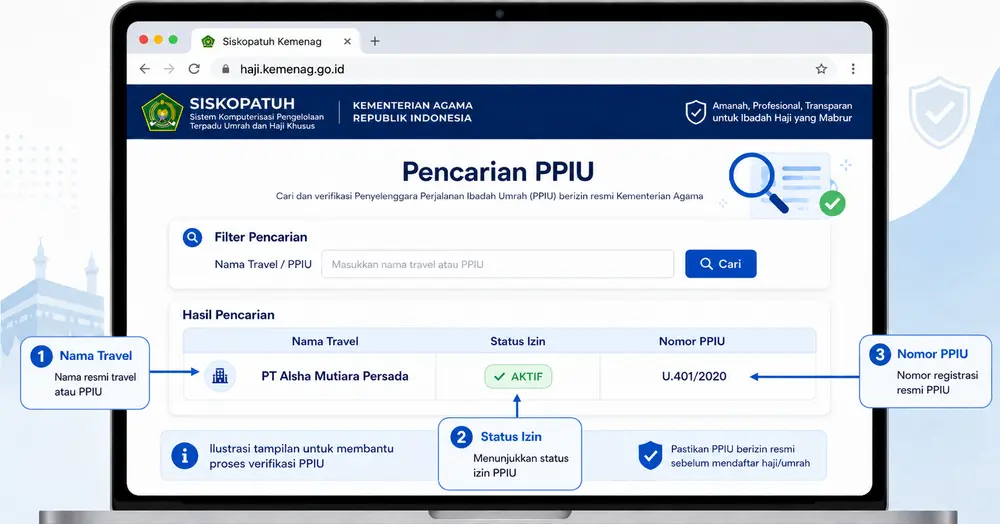Click the browser forward arrow
Viewport: 1000px width, 524px height.
pos(169,69)
